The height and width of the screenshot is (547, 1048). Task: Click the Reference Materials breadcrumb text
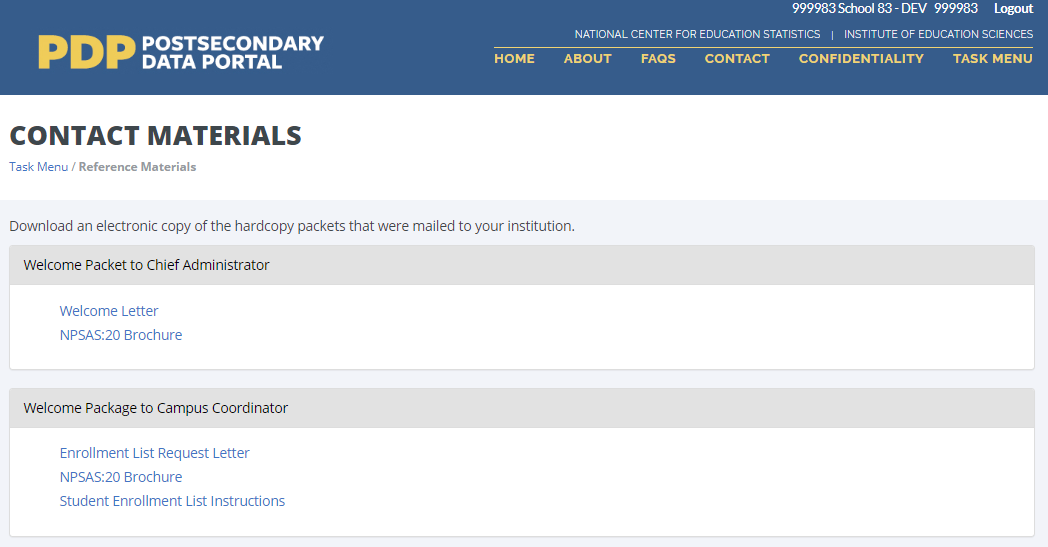tap(137, 167)
